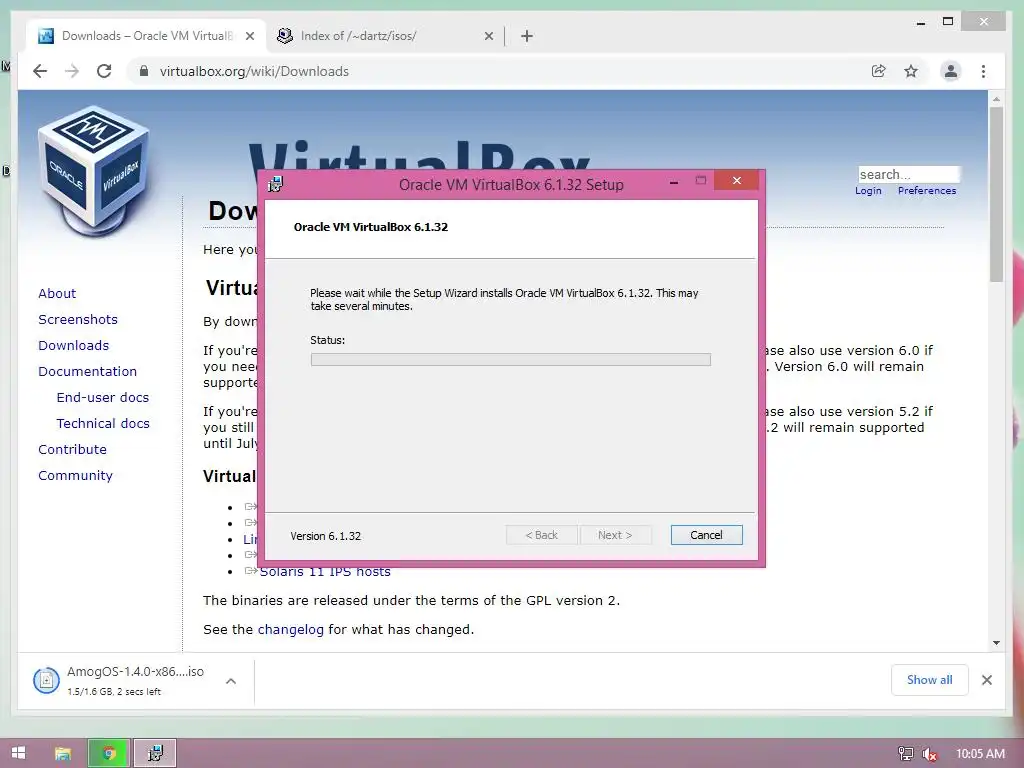This screenshot has width=1024, height=768.
Task: Open the Chrome three-dot menu
Action: point(984,71)
